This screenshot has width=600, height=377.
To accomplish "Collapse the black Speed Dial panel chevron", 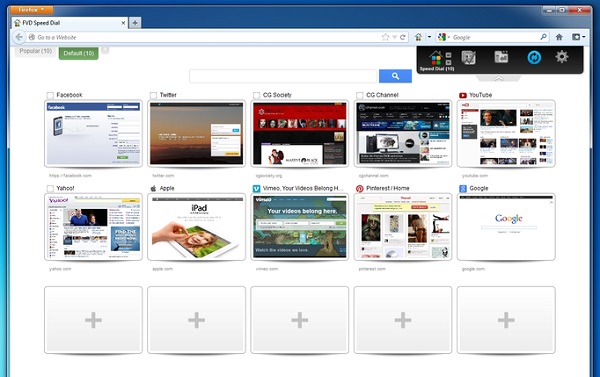I will point(498,78).
